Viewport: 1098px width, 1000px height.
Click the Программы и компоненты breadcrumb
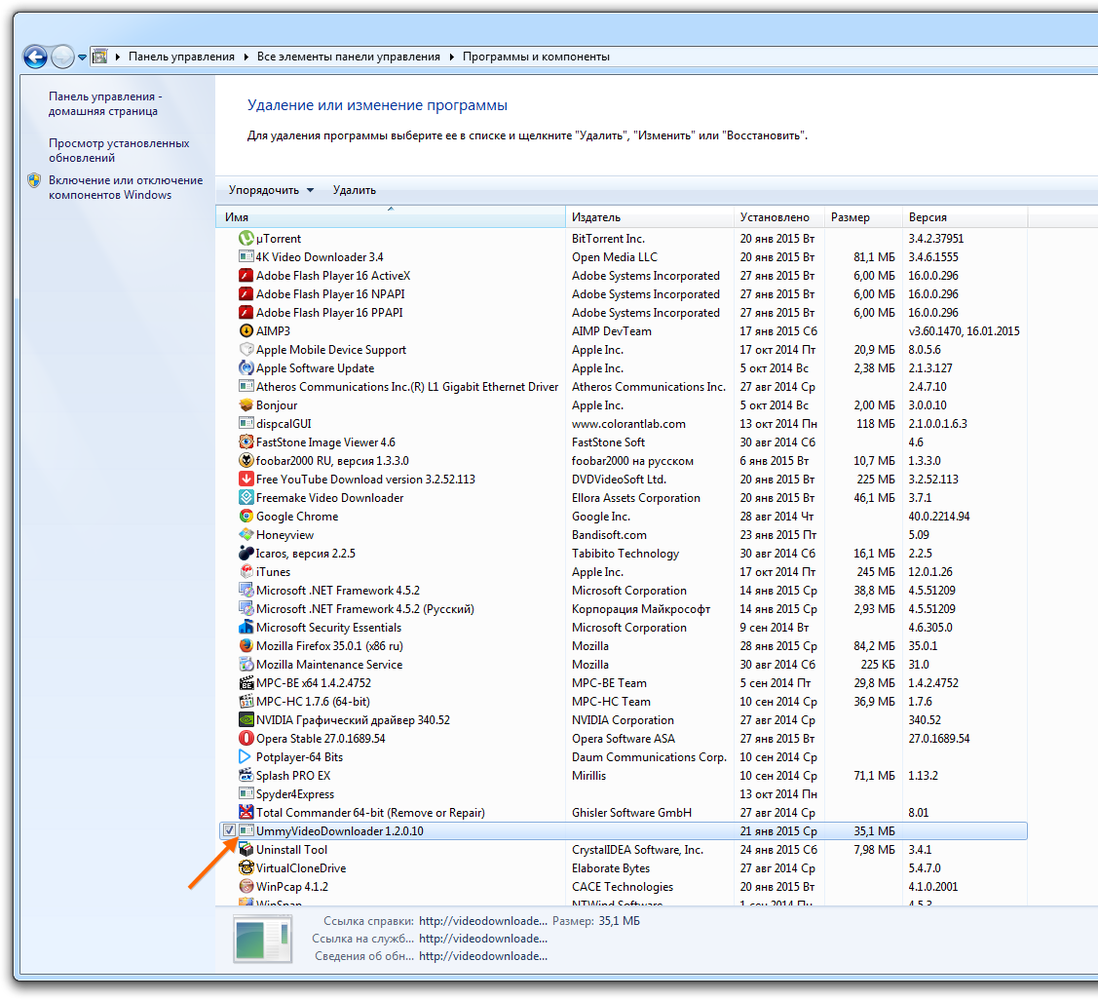(x=536, y=57)
